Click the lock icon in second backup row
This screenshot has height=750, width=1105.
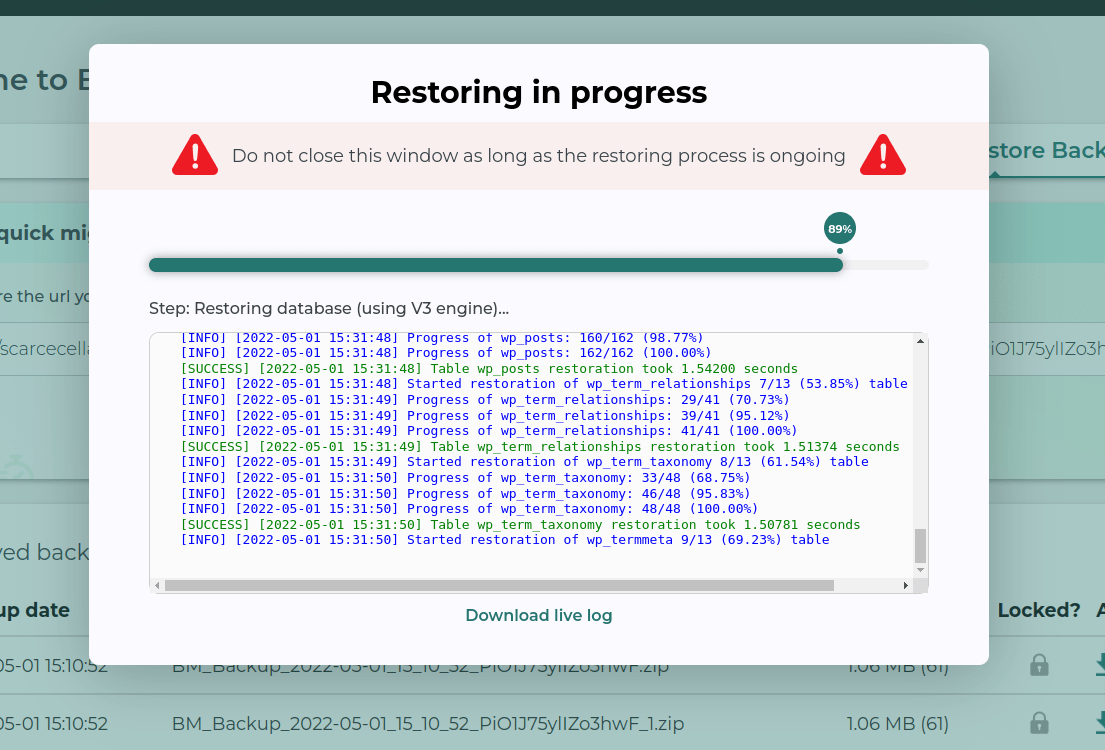[x=1039, y=723]
